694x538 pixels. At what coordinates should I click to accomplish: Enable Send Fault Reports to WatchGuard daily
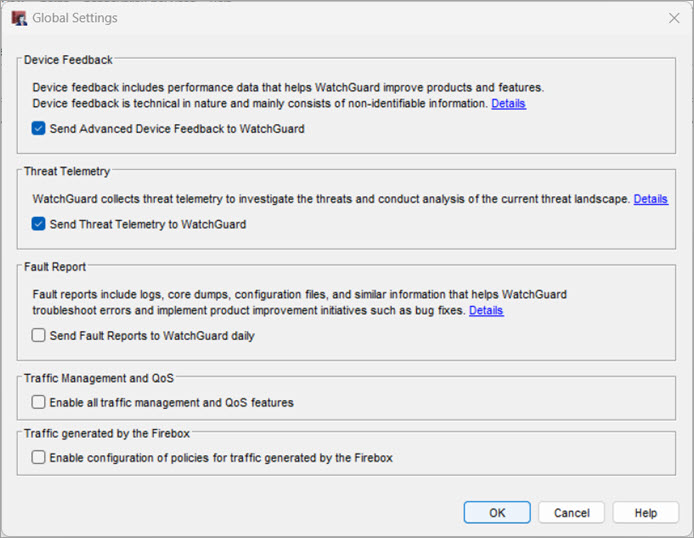39,336
